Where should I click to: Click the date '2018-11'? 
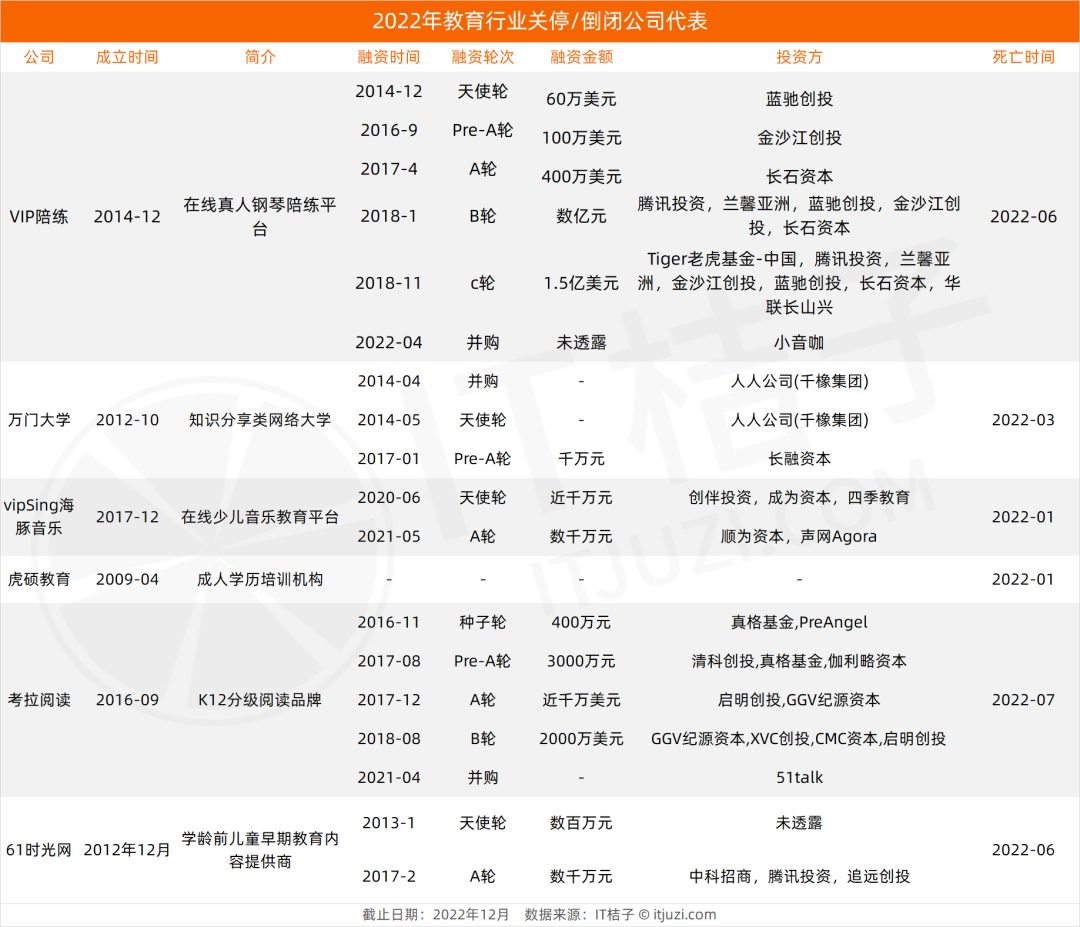click(x=388, y=283)
